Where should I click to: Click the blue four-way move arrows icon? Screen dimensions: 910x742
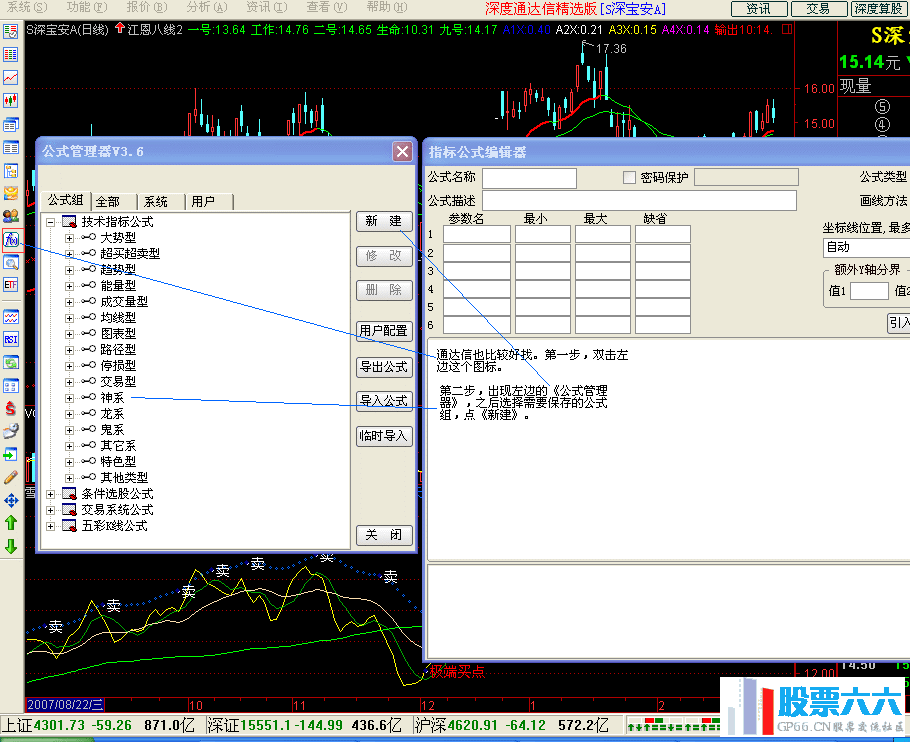[x=11, y=500]
